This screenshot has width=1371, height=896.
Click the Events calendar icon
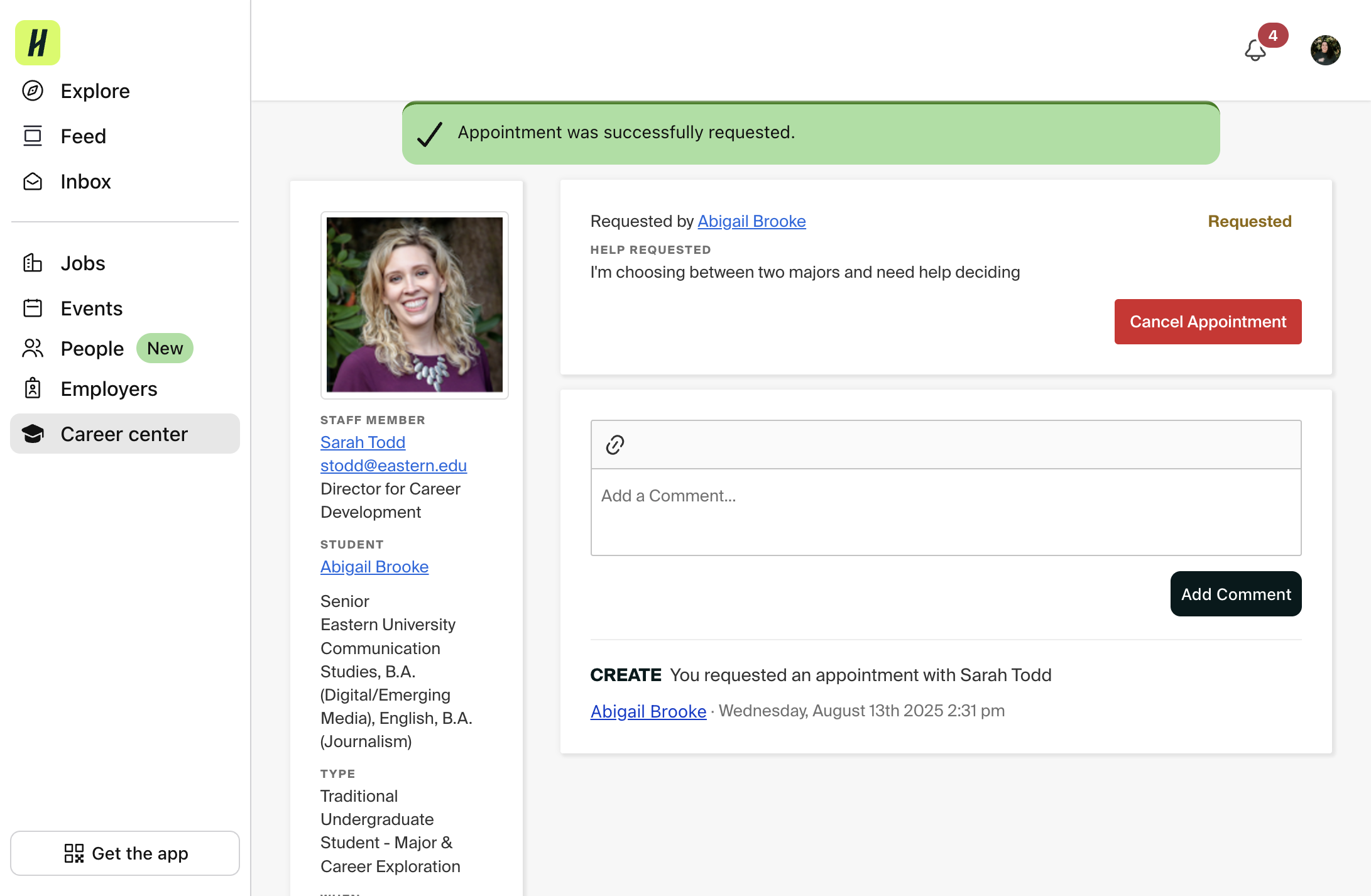(x=33, y=309)
